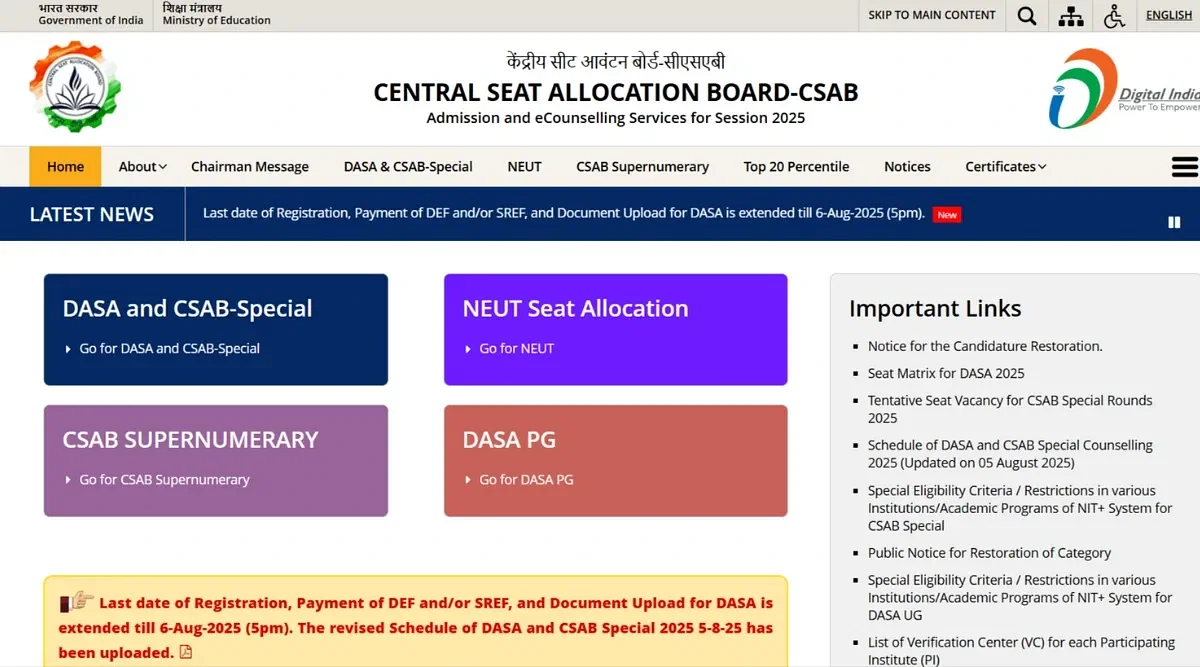This screenshot has height=667, width=1200.
Task: Open the DASA PG card heading
Action: pyautogui.click(x=509, y=440)
